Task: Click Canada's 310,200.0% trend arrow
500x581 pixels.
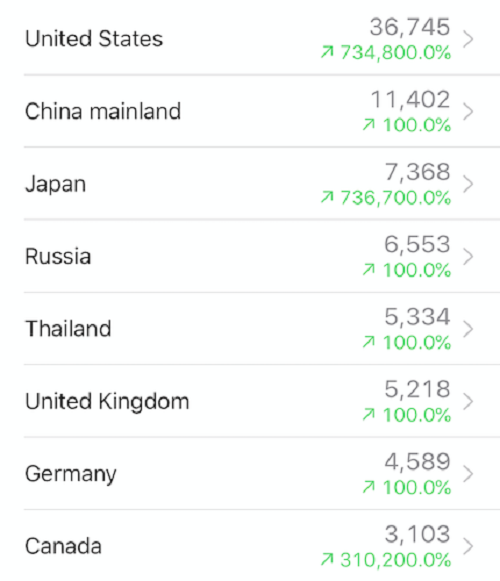Action: click(x=327, y=560)
